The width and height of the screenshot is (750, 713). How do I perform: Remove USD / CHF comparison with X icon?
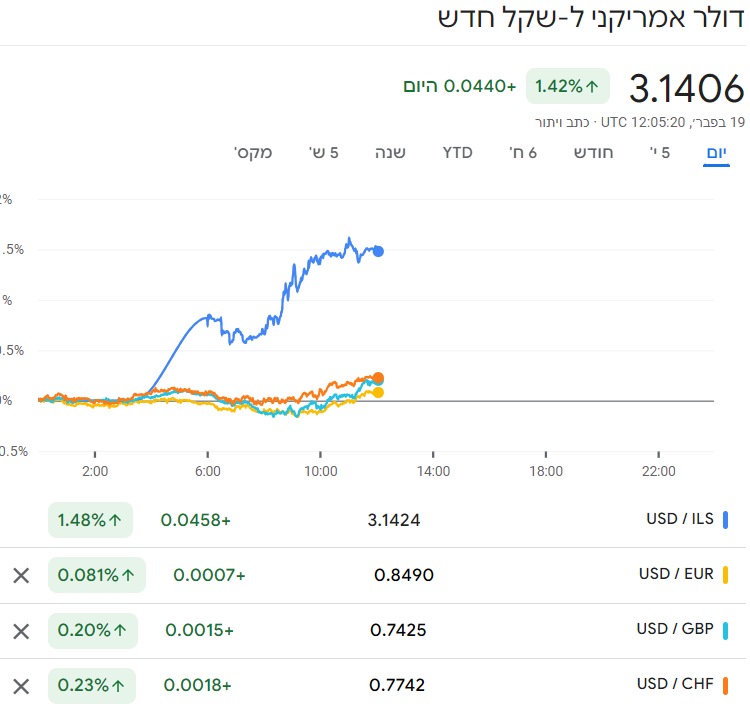21,686
